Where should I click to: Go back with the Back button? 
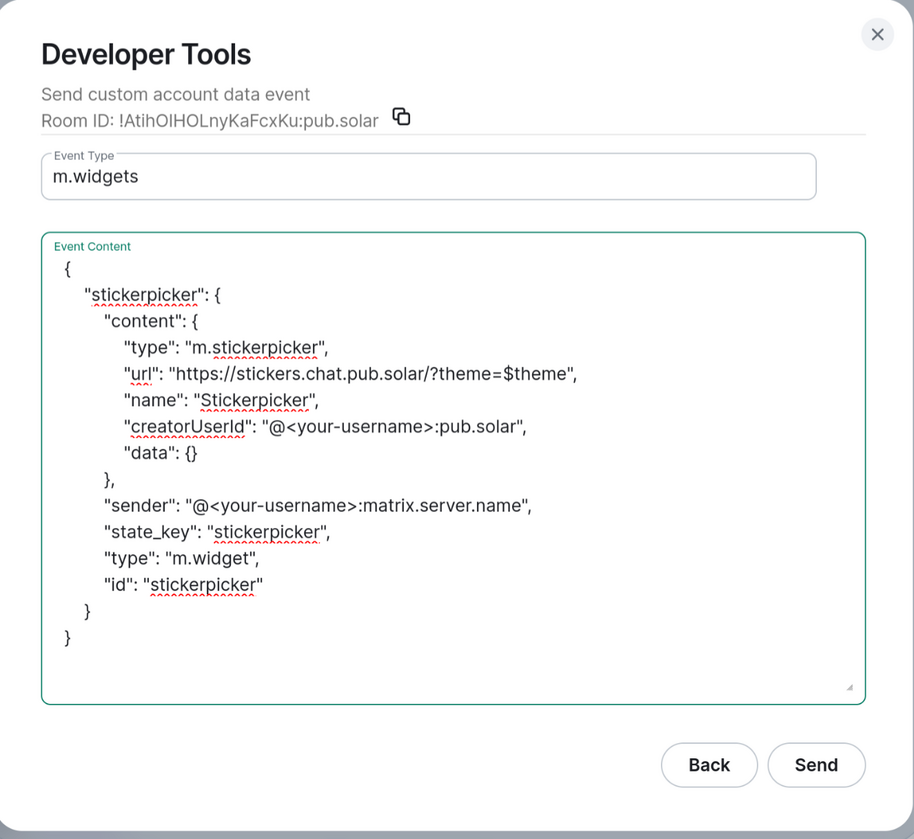point(709,765)
